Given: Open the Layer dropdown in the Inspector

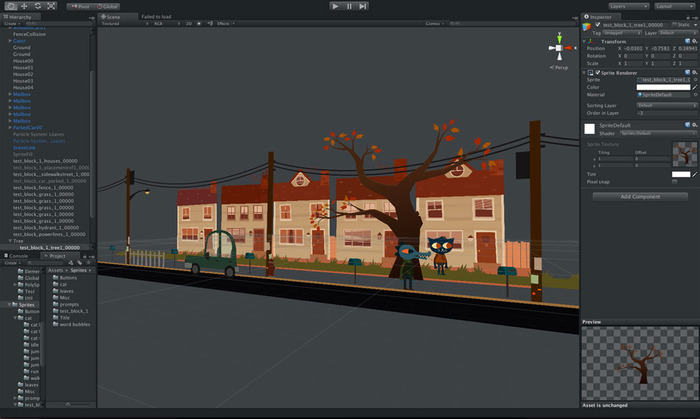Looking at the screenshot, I should point(677,33).
